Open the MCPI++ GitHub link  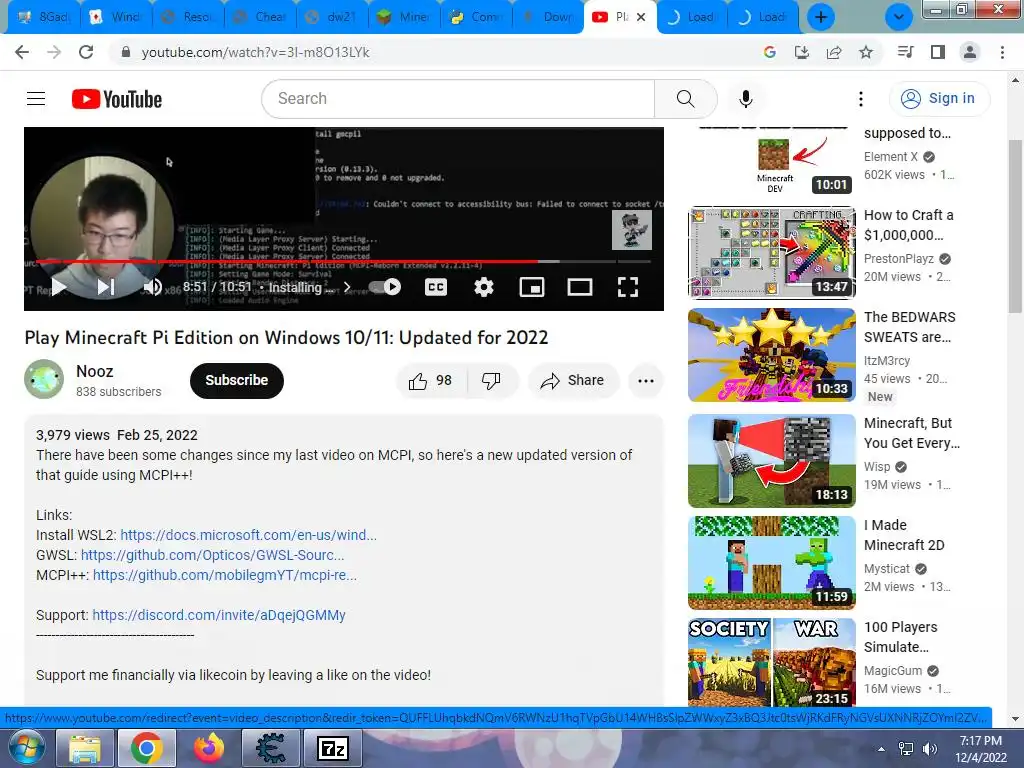pos(225,575)
